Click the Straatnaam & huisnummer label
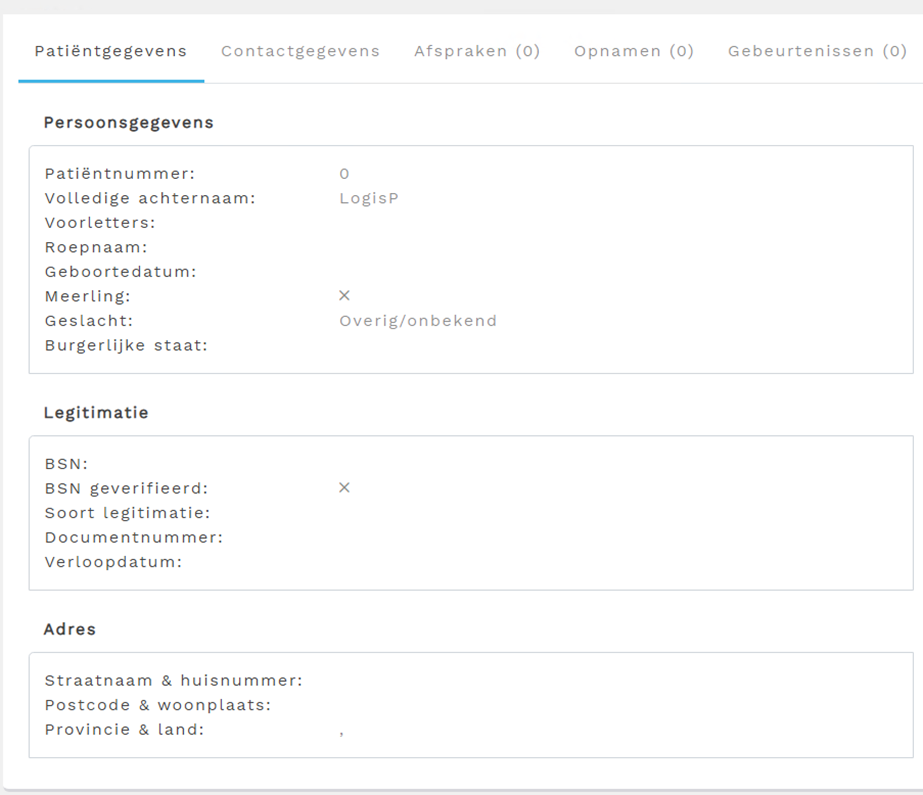 (173, 681)
